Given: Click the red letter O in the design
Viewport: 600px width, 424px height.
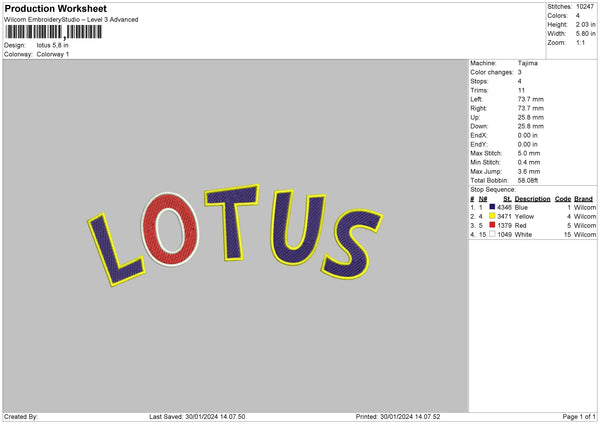Looking at the screenshot, I should [170, 229].
